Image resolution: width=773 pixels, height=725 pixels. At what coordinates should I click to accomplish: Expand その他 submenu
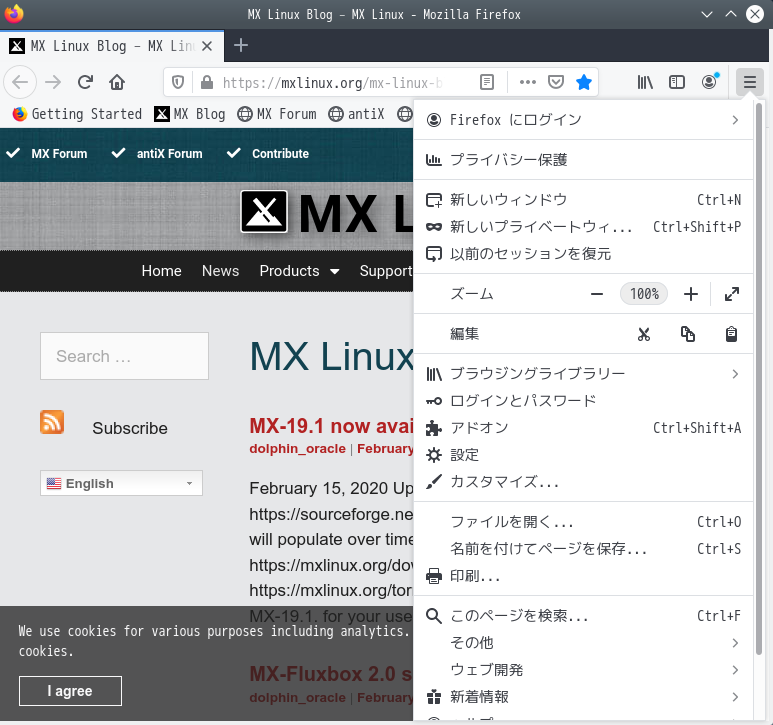tap(583, 644)
